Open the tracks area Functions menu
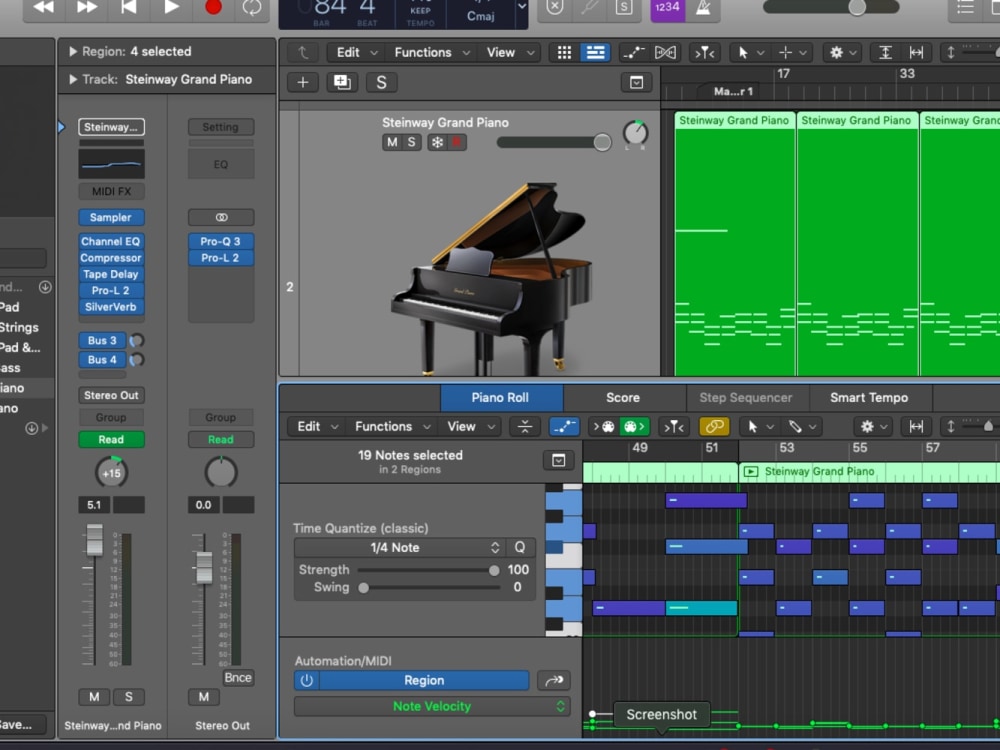 [x=430, y=52]
